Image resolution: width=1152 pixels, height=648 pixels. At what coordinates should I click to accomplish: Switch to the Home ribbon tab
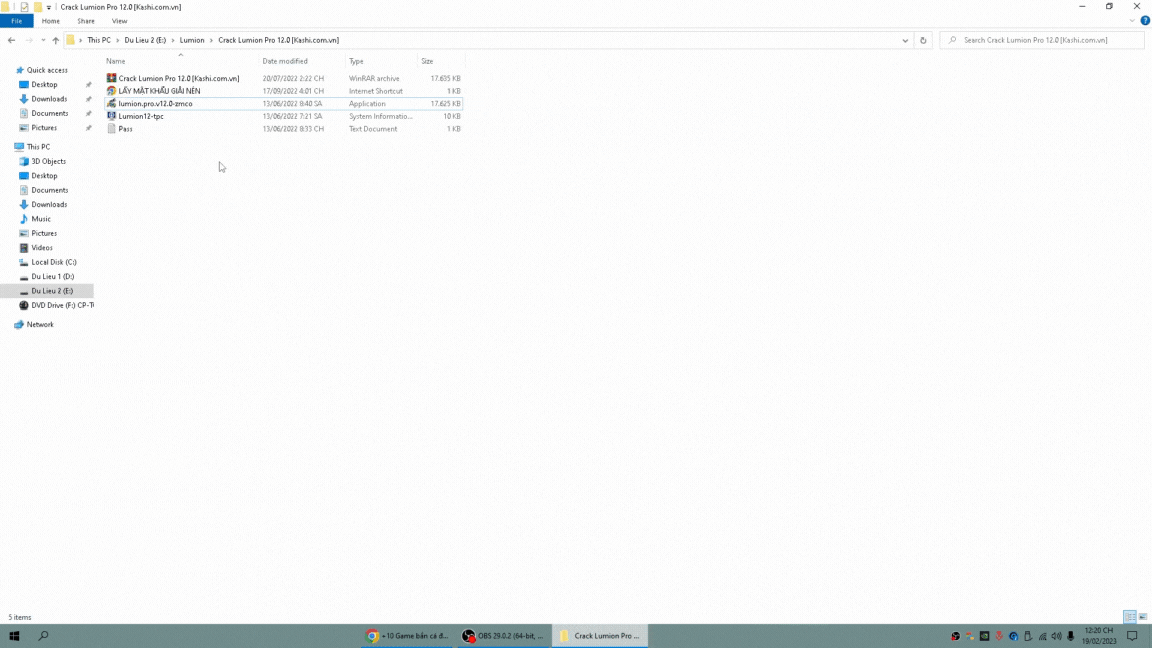(51, 21)
